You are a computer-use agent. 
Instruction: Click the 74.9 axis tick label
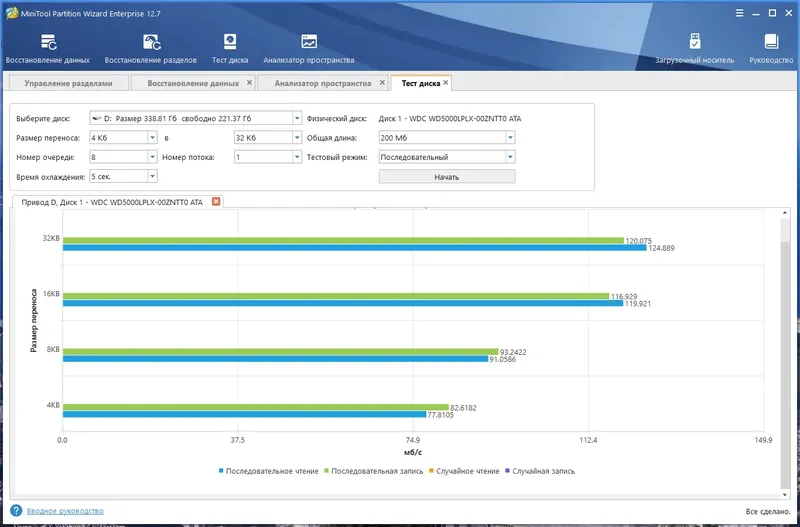(413, 440)
